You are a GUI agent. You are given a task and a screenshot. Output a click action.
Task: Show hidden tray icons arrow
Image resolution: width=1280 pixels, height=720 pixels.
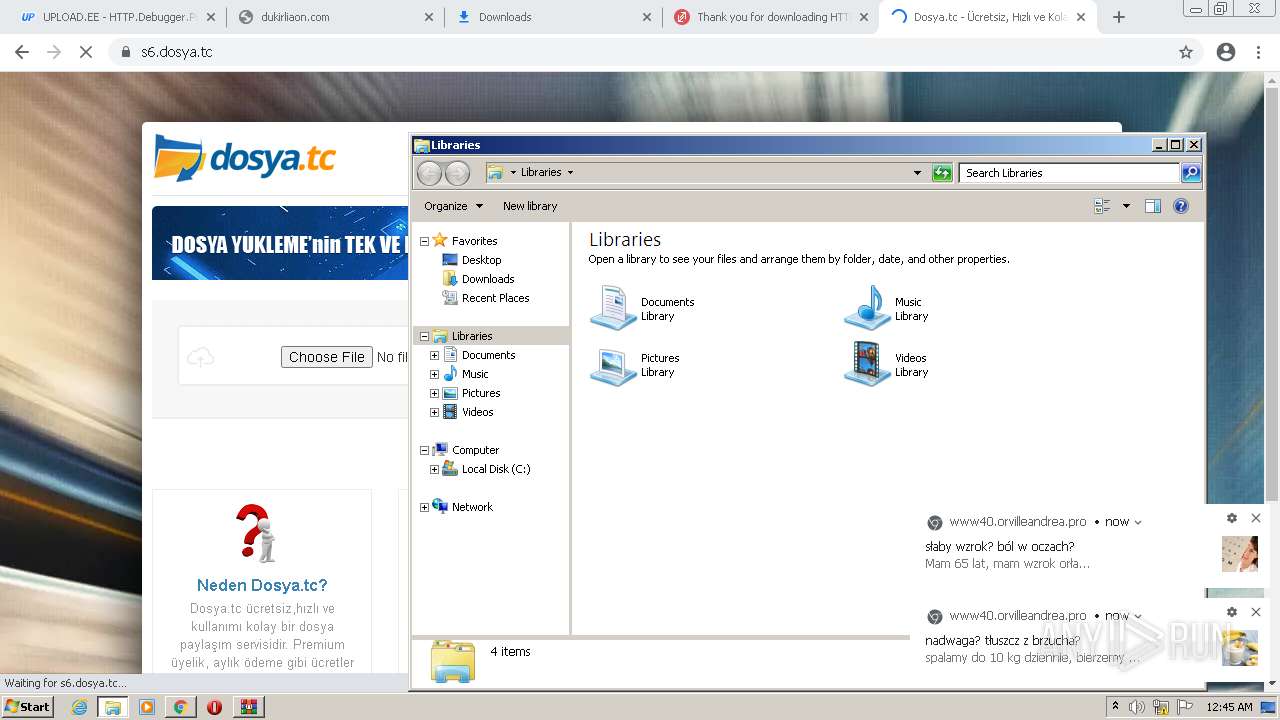pyautogui.click(x=1116, y=706)
